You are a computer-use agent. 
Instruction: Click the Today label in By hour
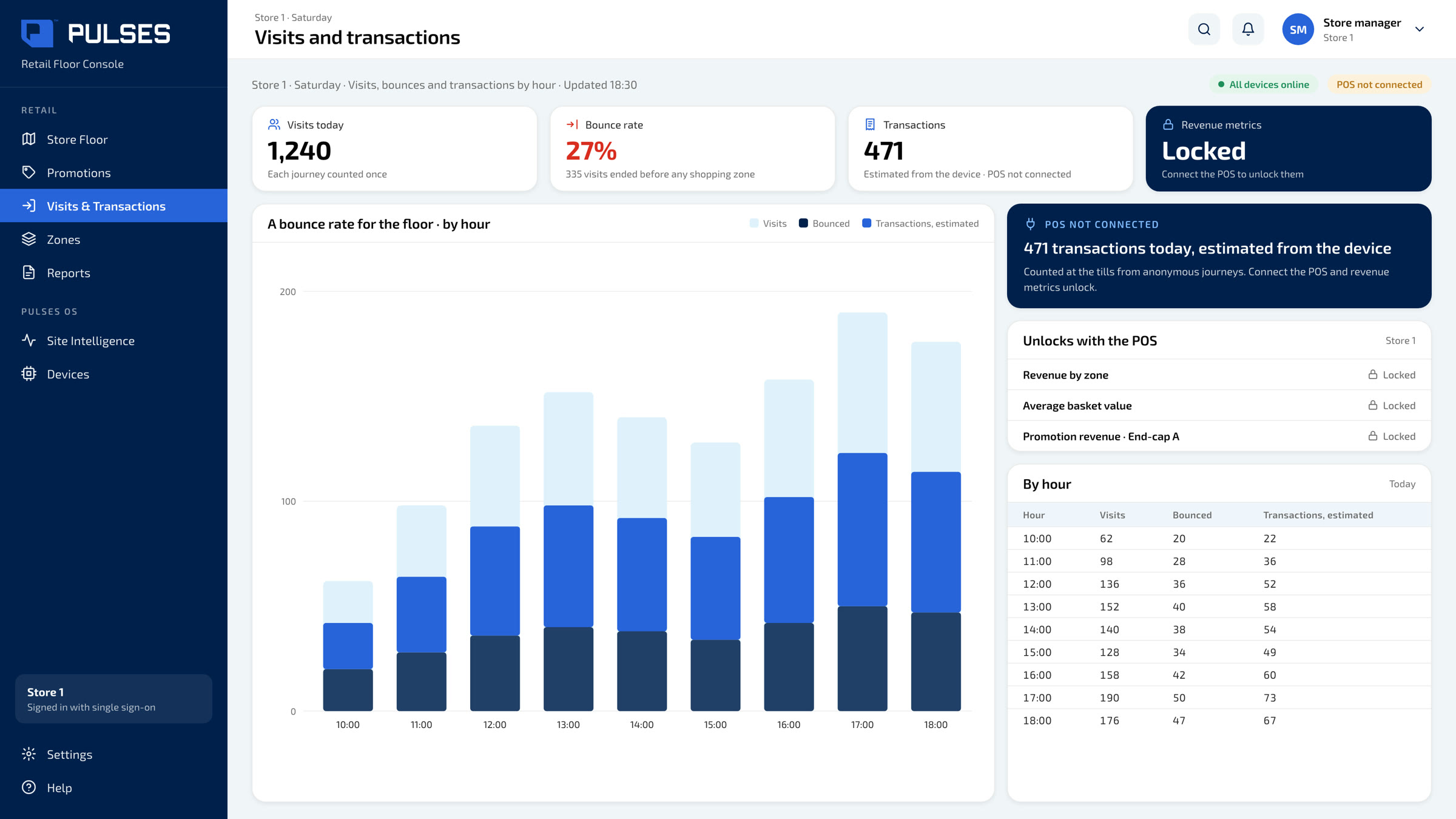pyautogui.click(x=1402, y=484)
